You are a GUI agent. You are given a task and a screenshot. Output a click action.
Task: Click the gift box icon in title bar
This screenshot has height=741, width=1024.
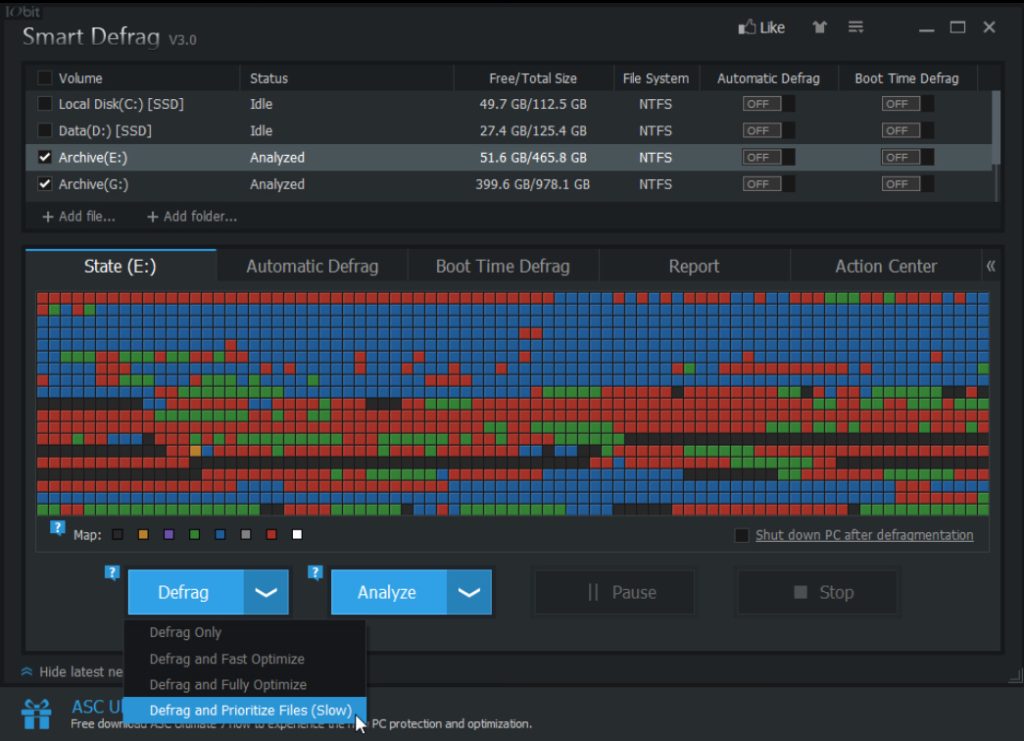tap(819, 27)
